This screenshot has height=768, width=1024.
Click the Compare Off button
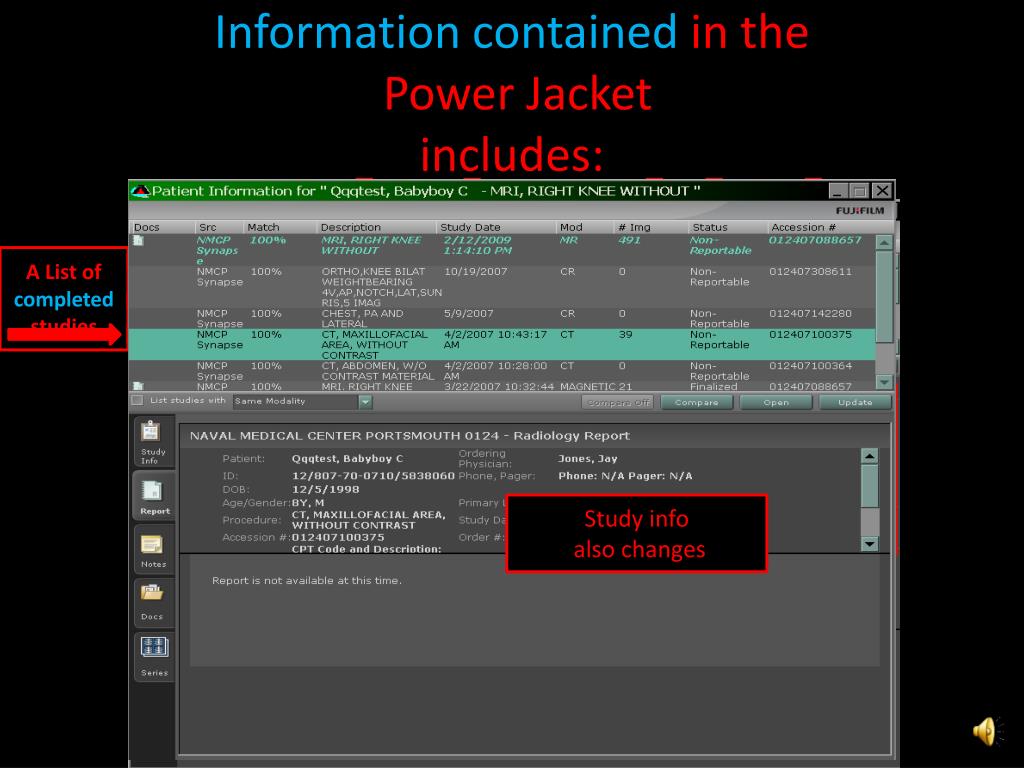618,402
